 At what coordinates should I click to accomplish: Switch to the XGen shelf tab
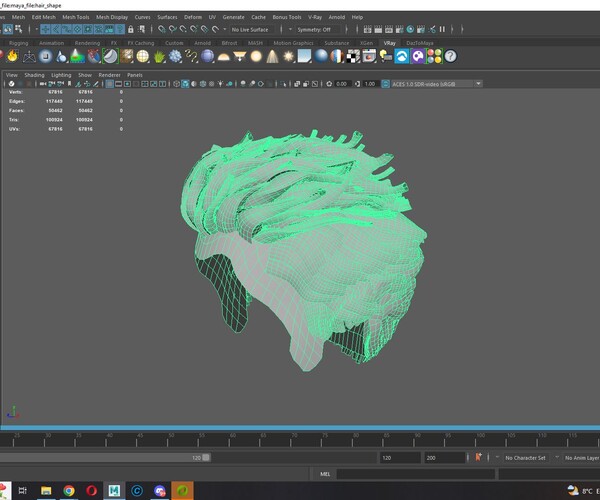point(366,43)
